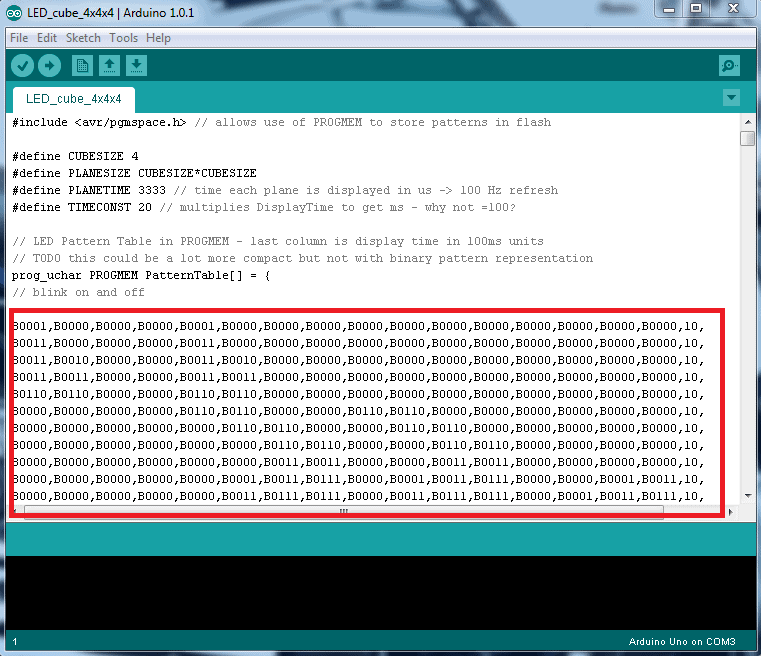Open the Edit menu

click(47, 38)
